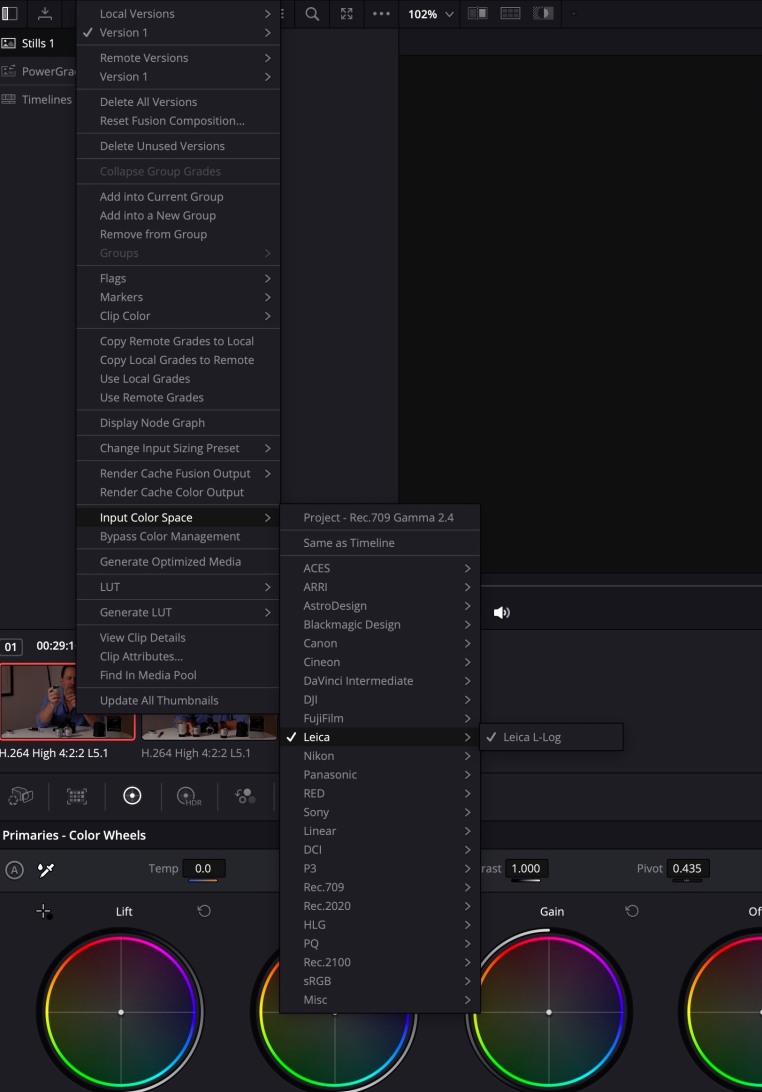
Task: Click the search magnifier icon in viewer toolbar
Action: (x=312, y=14)
